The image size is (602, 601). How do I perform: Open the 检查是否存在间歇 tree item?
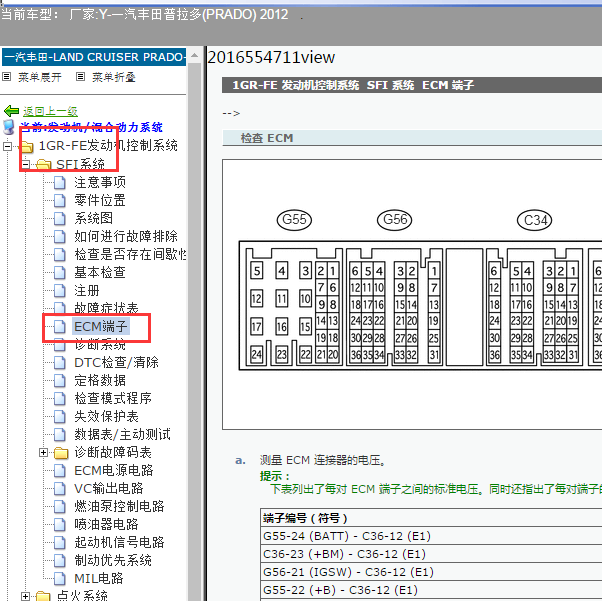tap(130, 255)
